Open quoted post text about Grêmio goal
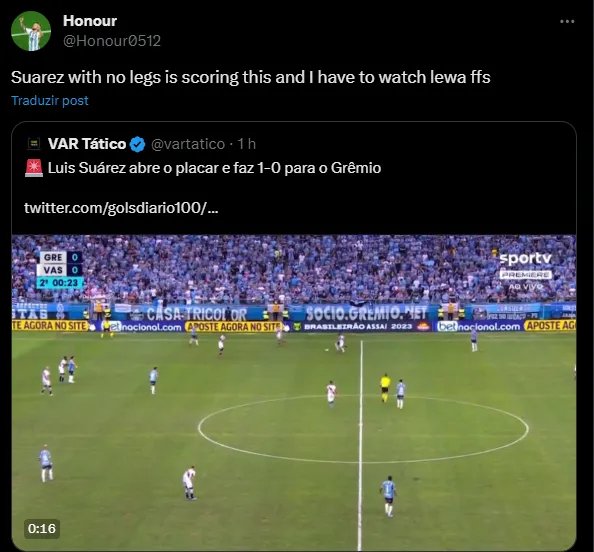Image resolution: width=594 pixels, height=552 pixels. 214,168
